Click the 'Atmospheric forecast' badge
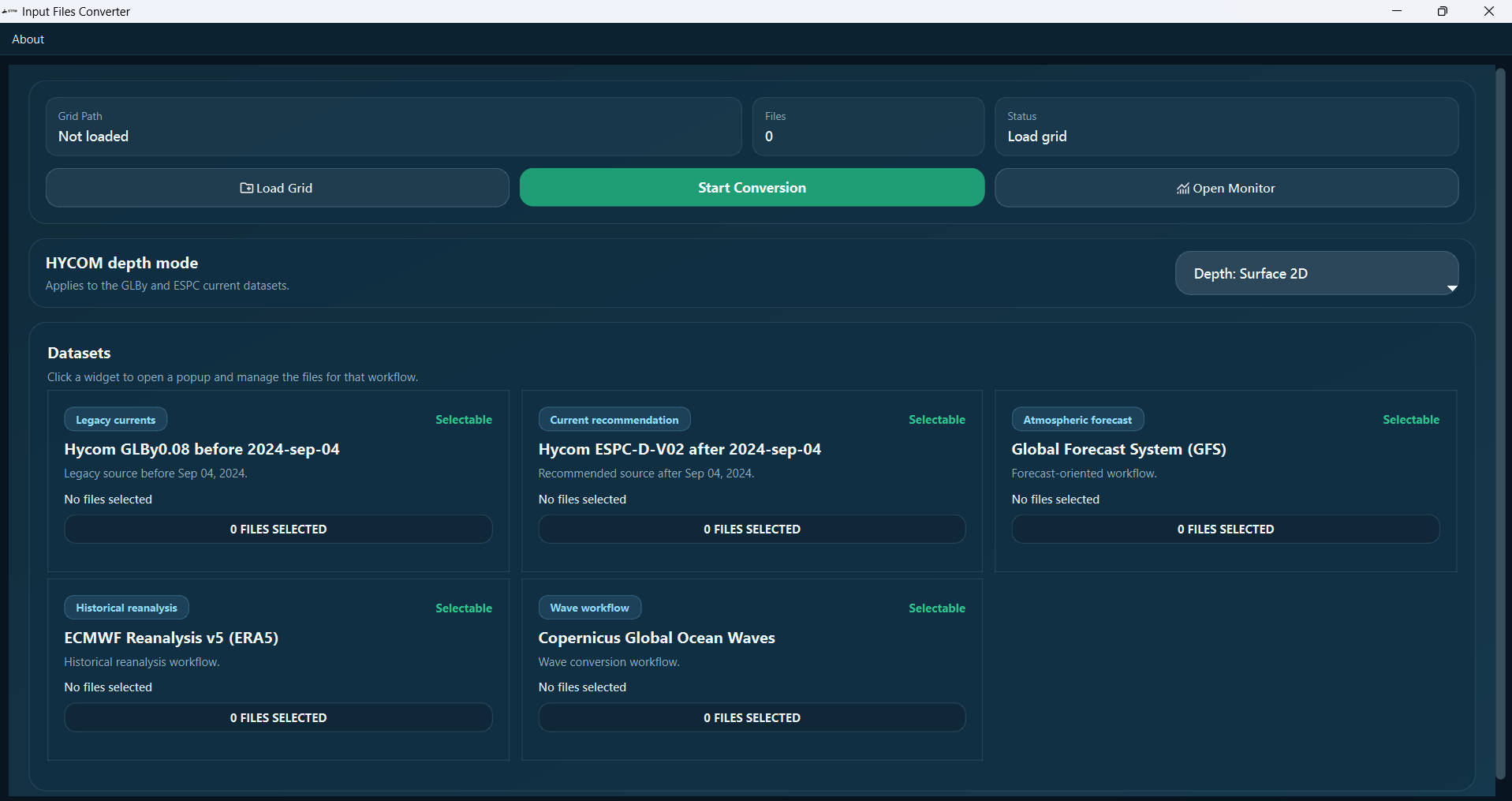 click(x=1077, y=420)
